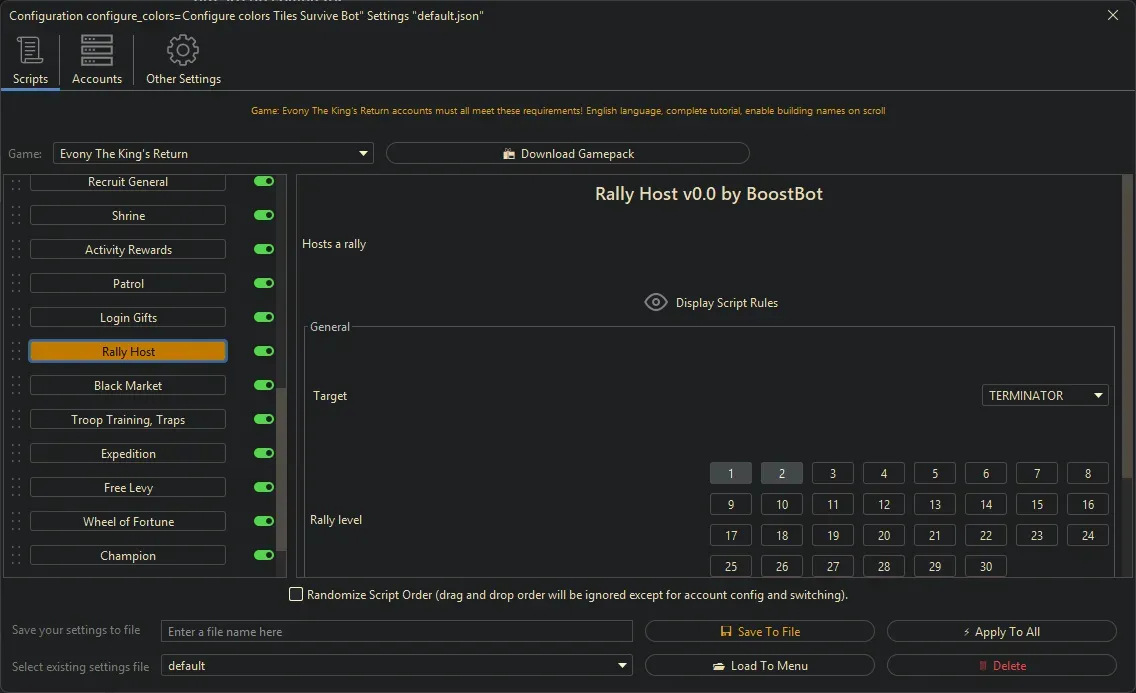This screenshot has height=693, width=1136.
Task: Open the Scripts tab icon
Action: 30,51
